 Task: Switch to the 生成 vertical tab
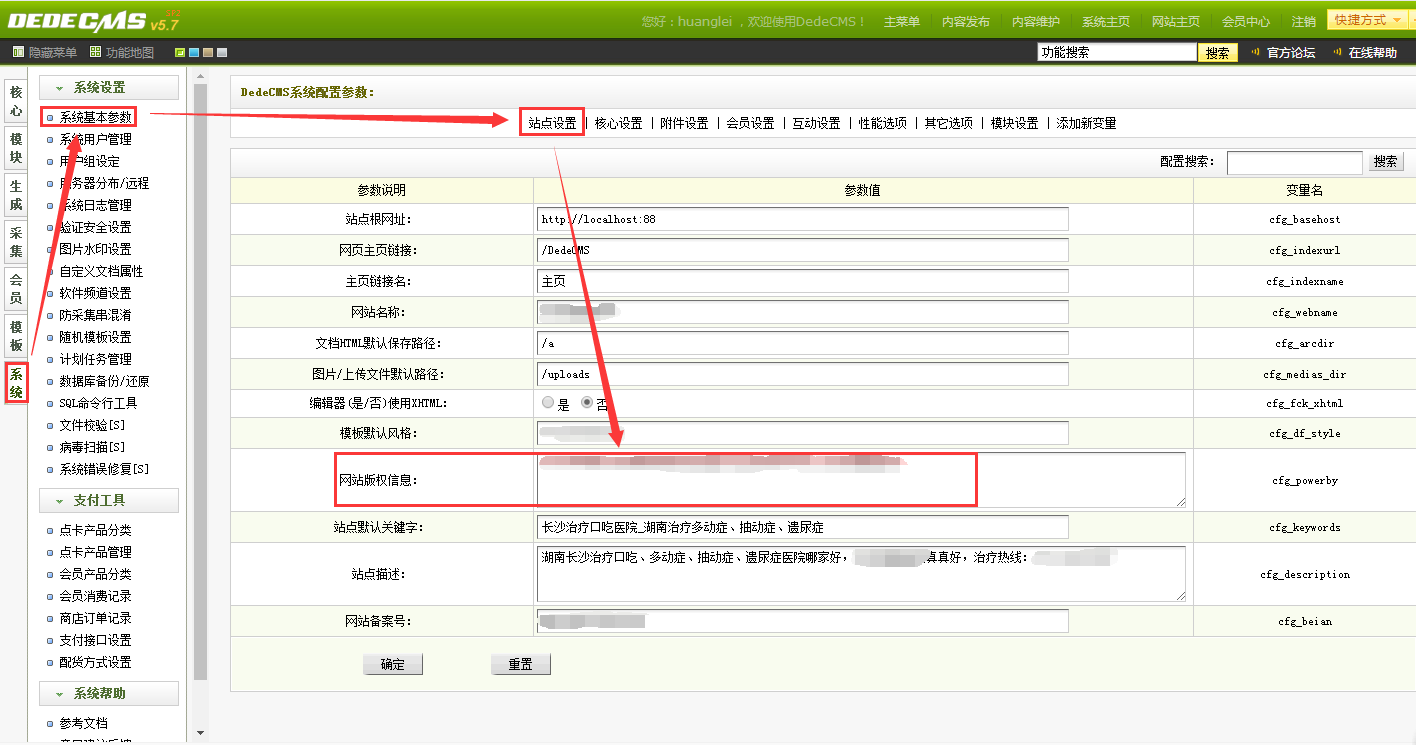[x=16, y=195]
